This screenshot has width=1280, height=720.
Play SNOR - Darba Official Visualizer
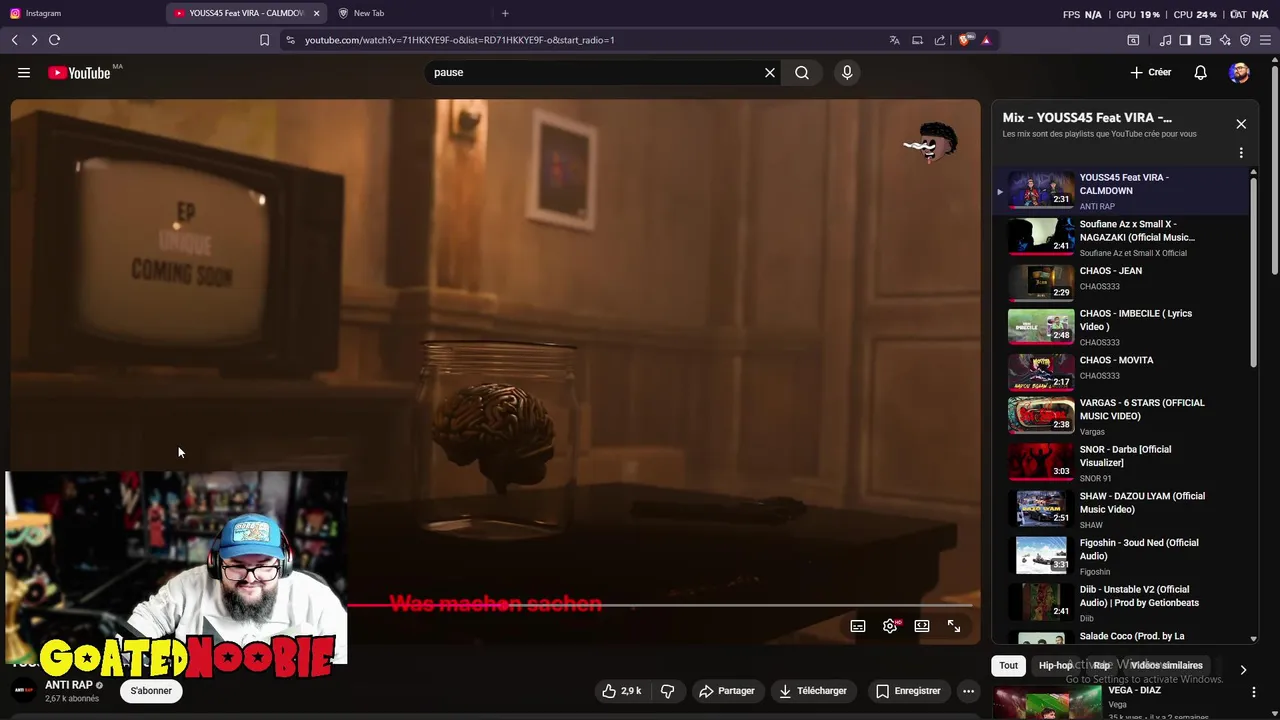[1122, 463]
